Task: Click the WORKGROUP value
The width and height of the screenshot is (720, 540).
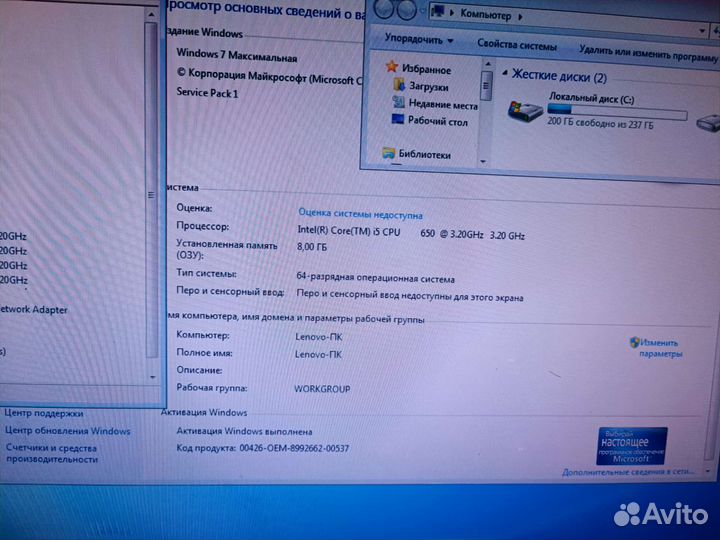Action: (322, 389)
